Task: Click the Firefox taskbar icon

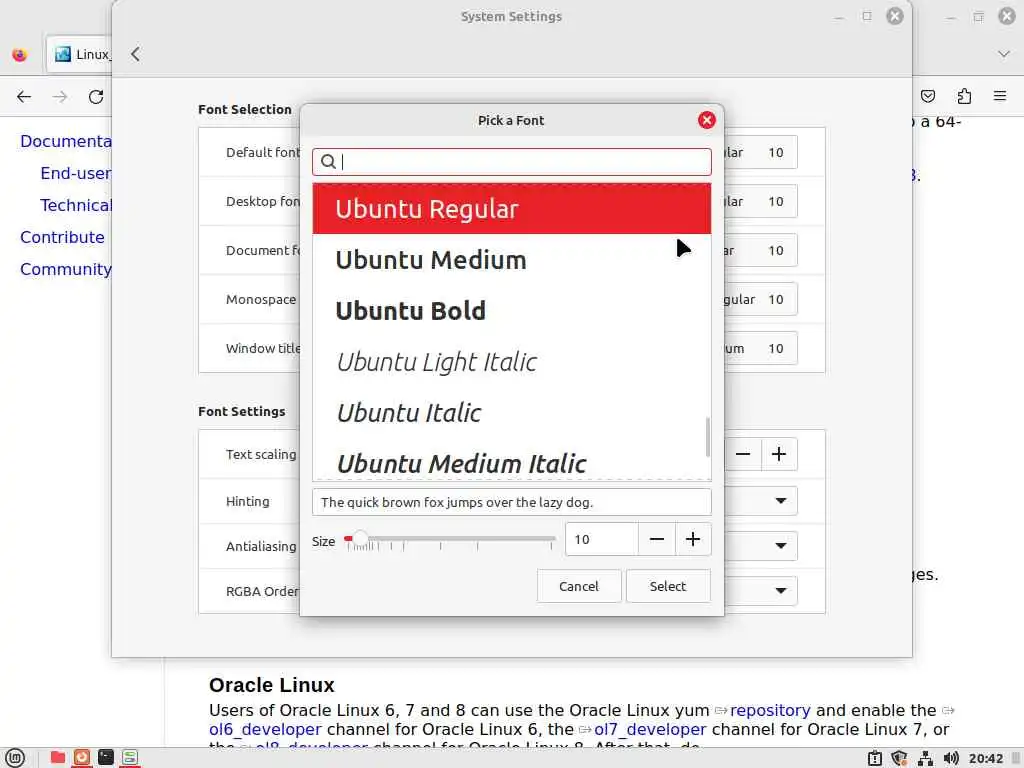Action: tap(82, 758)
